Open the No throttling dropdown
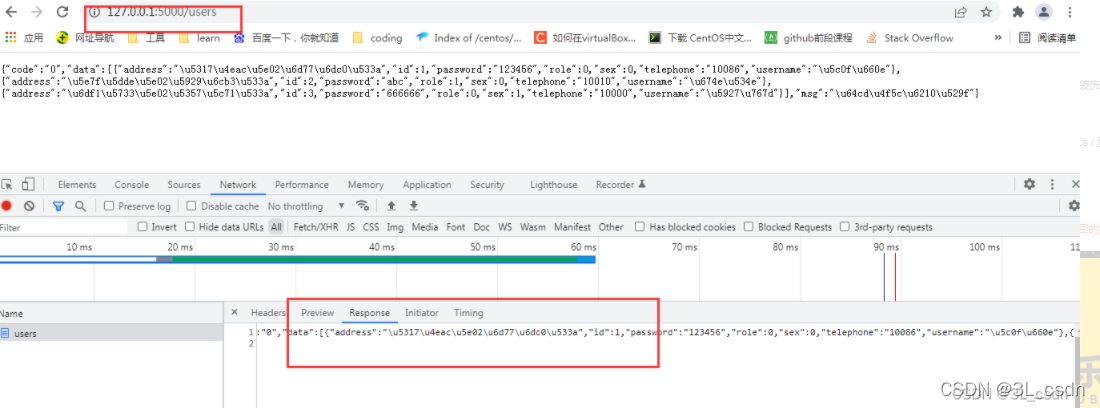Screen dimensions: 1100x408 pos(307,206)
